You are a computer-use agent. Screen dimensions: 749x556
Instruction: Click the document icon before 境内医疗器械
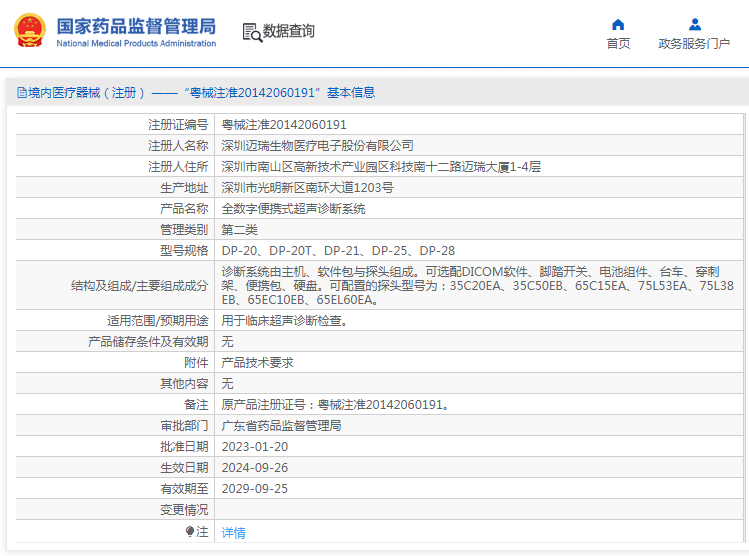coord(22,92)
